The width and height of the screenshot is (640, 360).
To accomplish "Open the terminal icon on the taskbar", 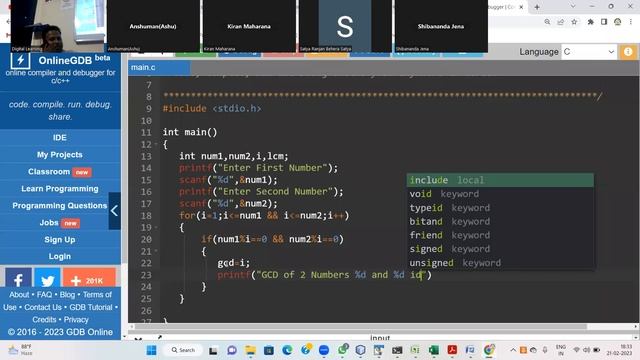I will (397, 350).
